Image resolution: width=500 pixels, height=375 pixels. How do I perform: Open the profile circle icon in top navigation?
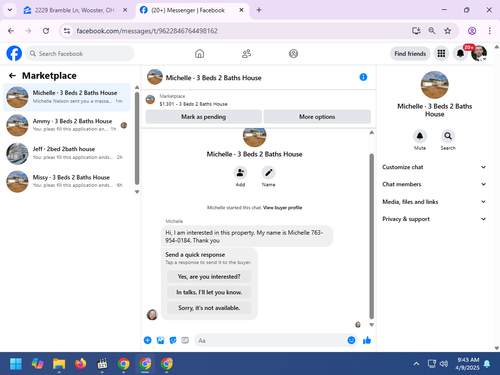point(293,53)
